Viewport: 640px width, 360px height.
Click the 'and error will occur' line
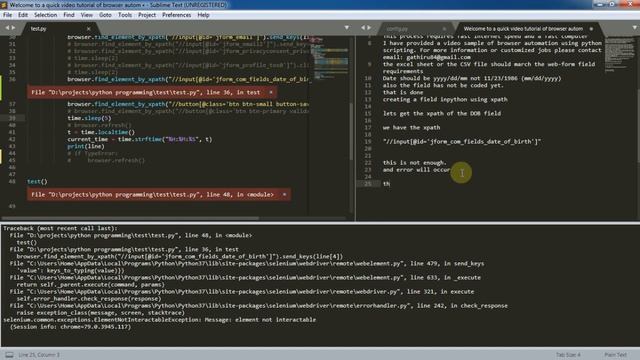(x=416, y=169)
